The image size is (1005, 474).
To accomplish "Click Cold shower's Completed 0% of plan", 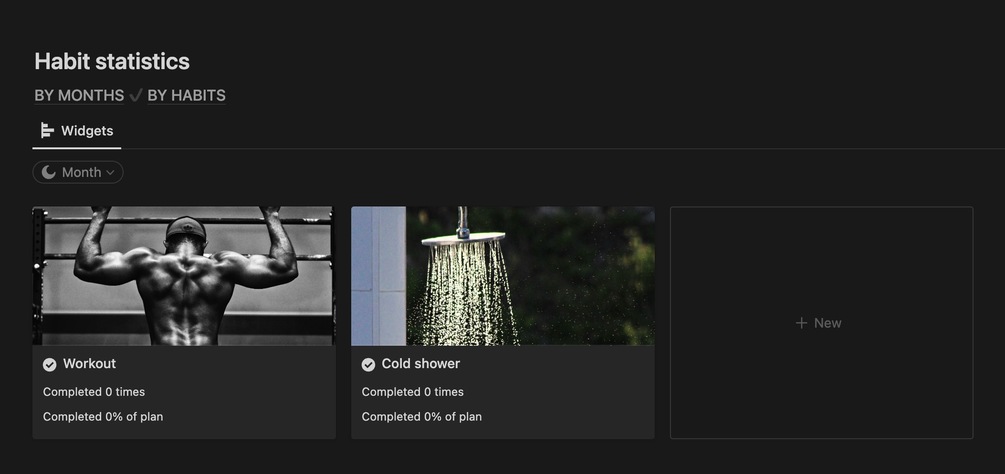I will point(422,417).
